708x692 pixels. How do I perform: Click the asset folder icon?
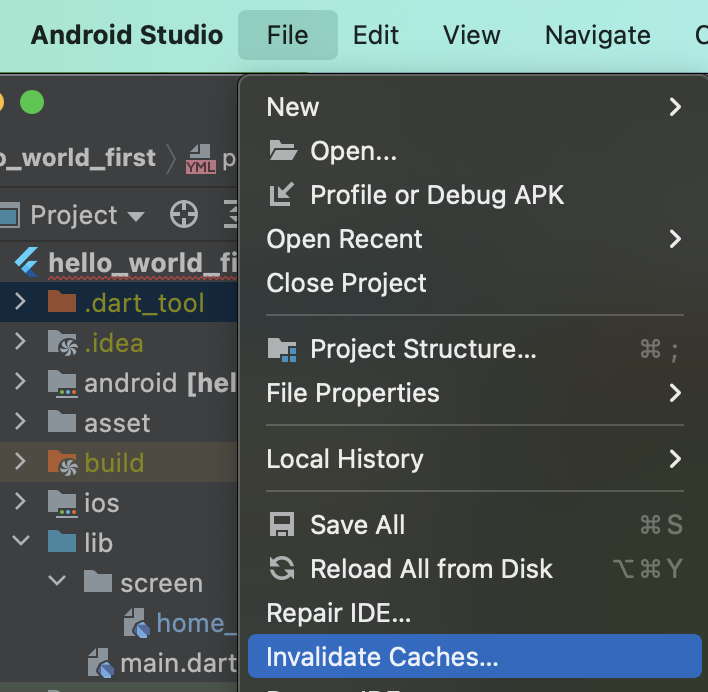62,422
